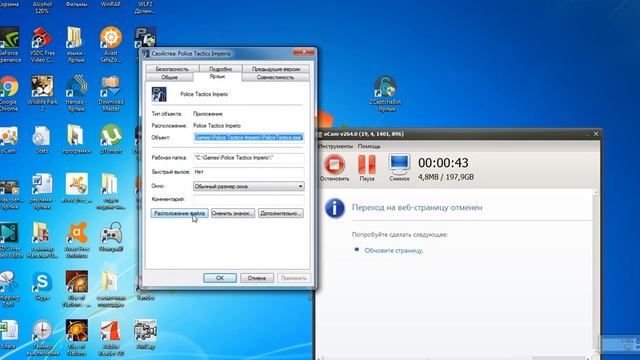Open the Adobe Reader shortcut
The width and height of the screenshot is (640, 360).
pyautogui.click(x=111, y=338)
